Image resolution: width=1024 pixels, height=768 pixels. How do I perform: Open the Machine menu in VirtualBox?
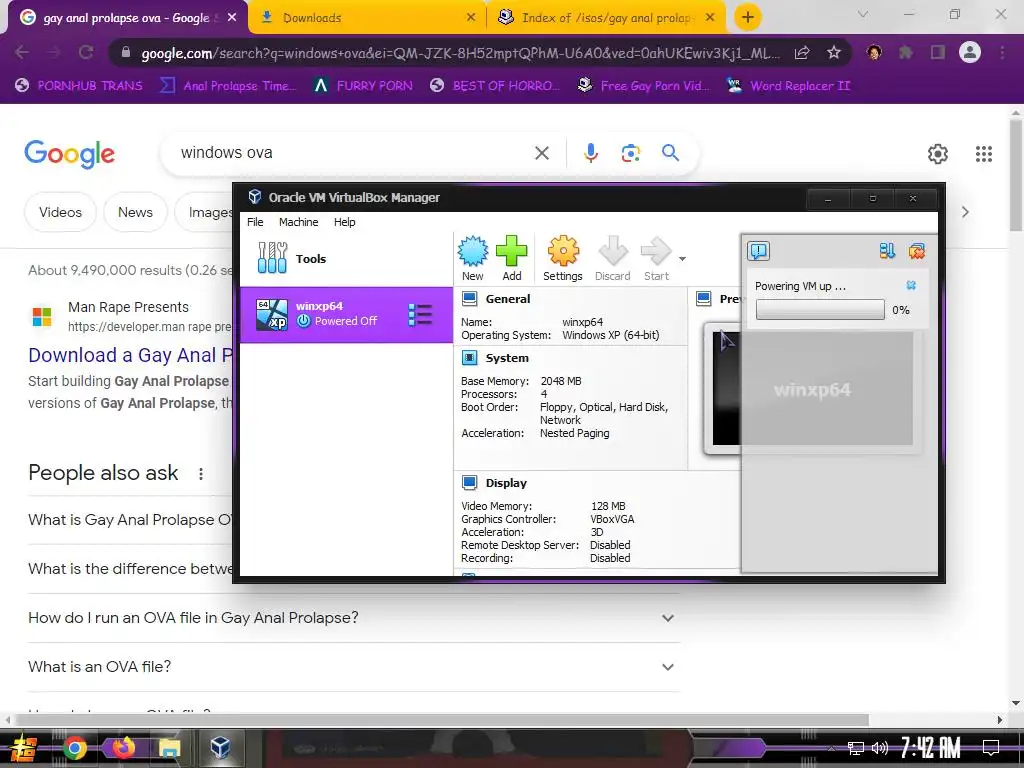pos(298,222)
